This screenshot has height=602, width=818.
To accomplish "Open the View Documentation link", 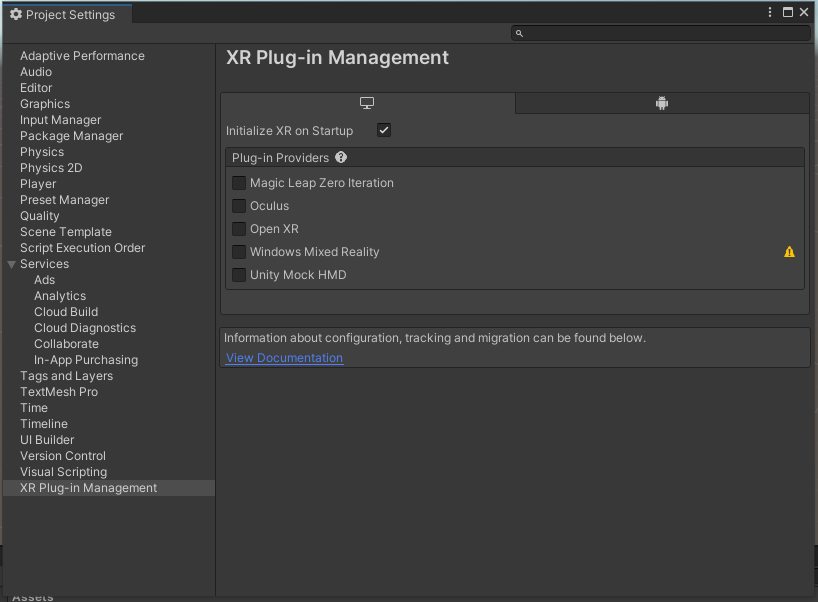I will 284,358.
